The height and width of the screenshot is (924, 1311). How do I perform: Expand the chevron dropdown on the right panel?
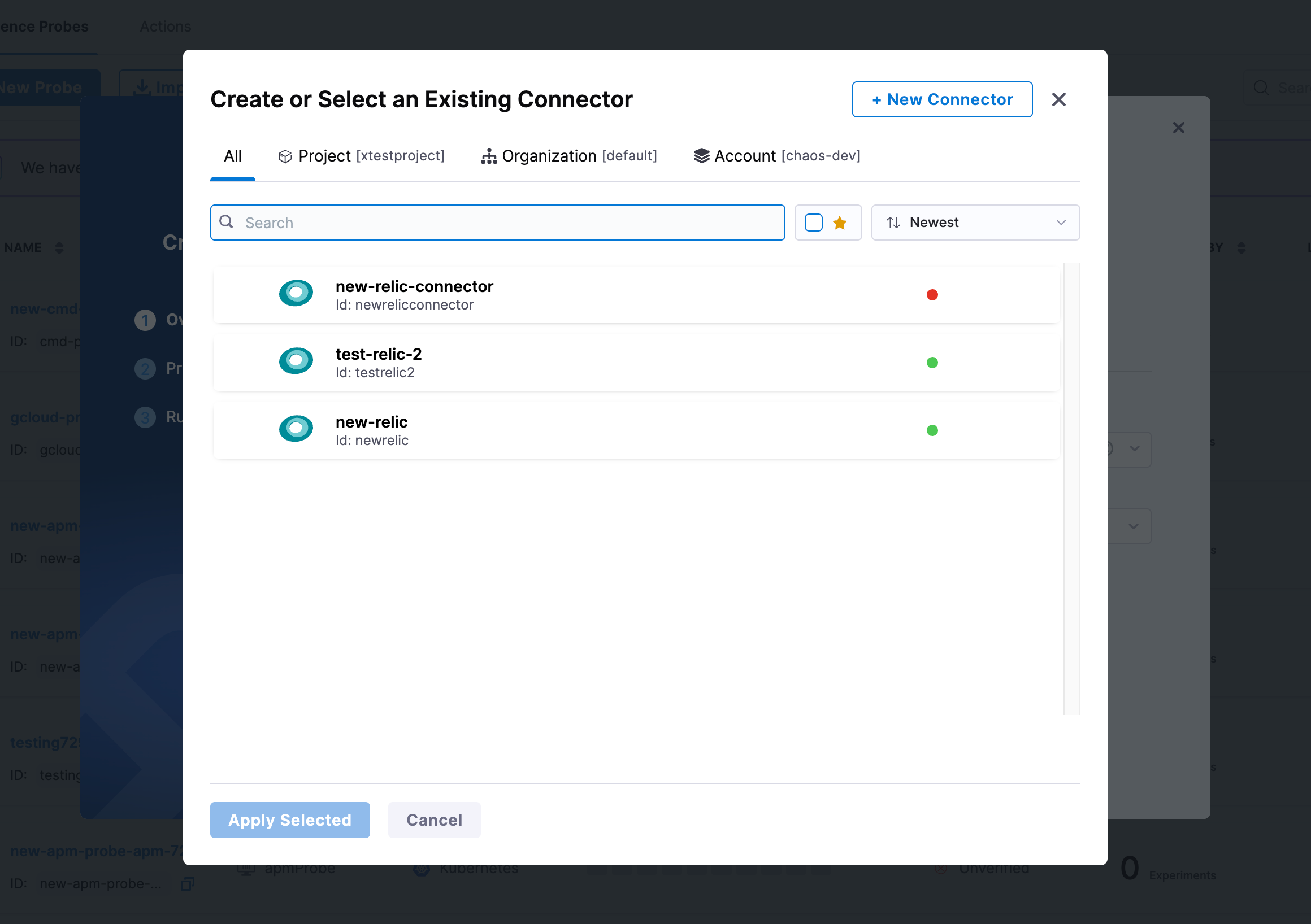click(x=1134, y=449)
